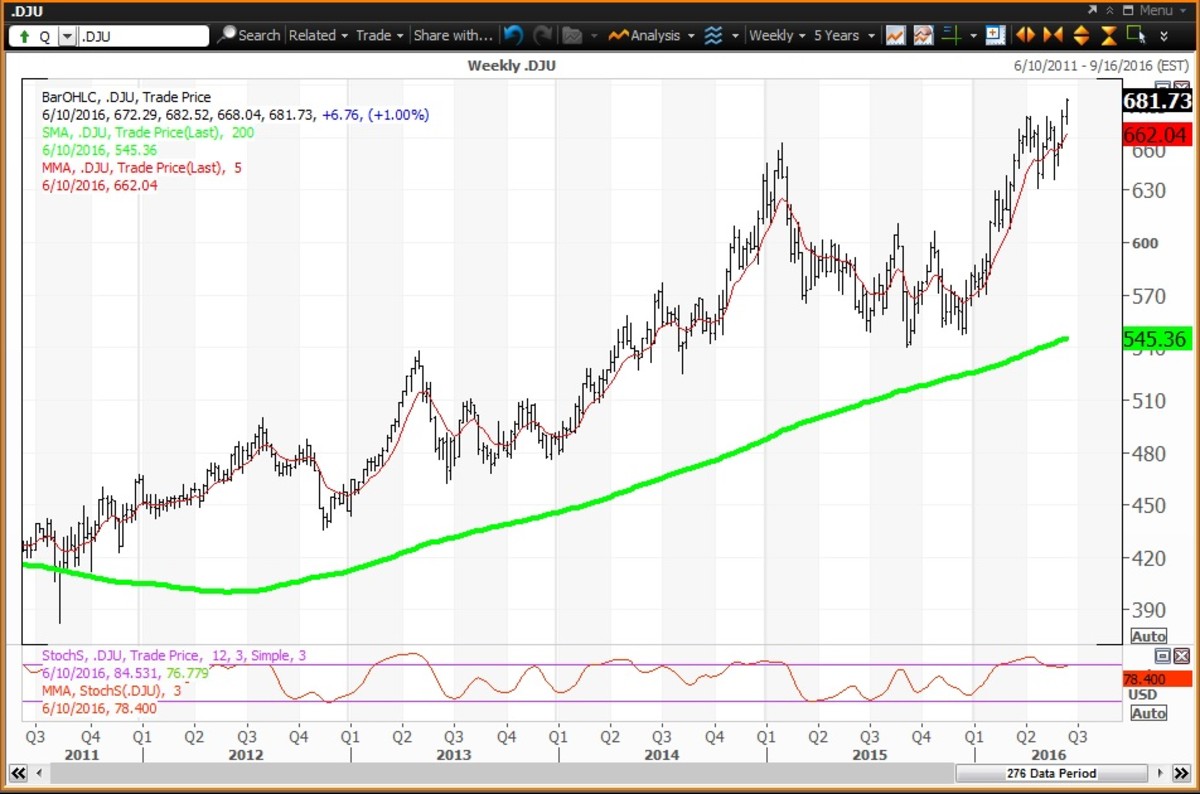
Task: Click the zoom selection rectangle icon
Action: tap(1136, 35)
